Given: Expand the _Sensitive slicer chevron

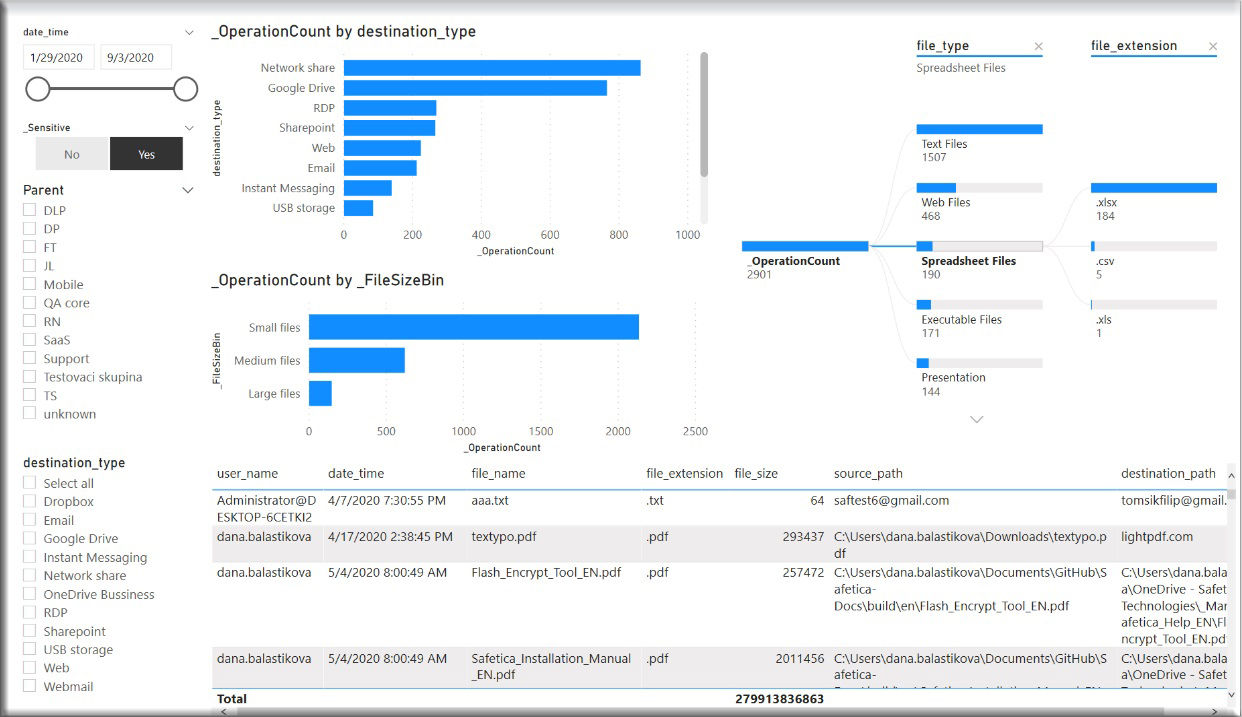Looking at the screenshot, I should coord(189,128).
